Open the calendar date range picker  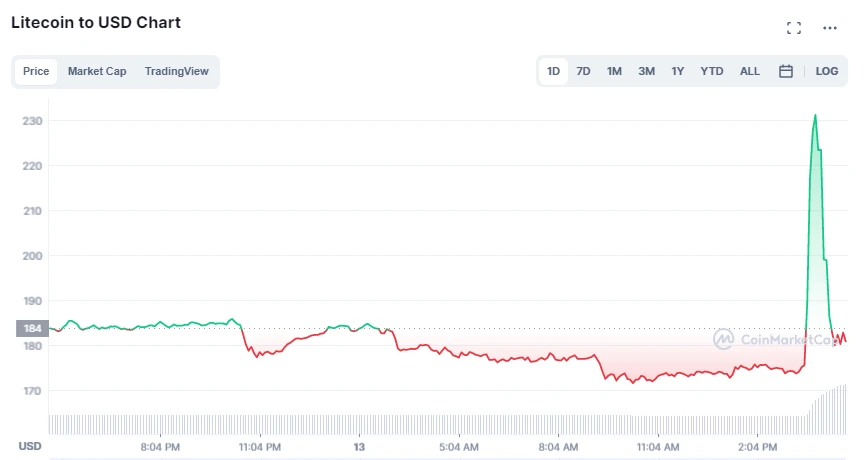tap(786, 71)
